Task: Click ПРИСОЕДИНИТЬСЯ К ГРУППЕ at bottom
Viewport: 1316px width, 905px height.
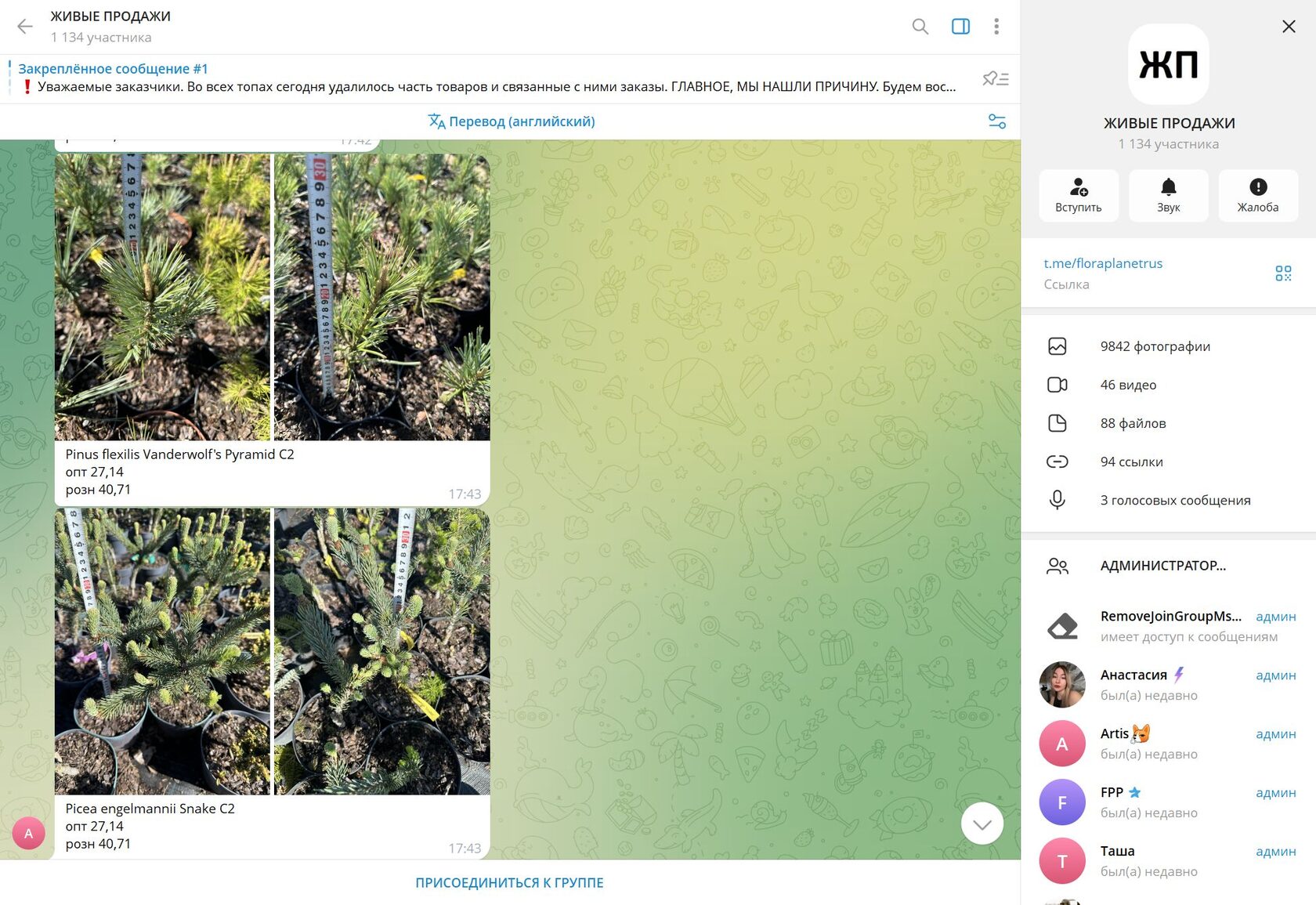Action: 509,883
